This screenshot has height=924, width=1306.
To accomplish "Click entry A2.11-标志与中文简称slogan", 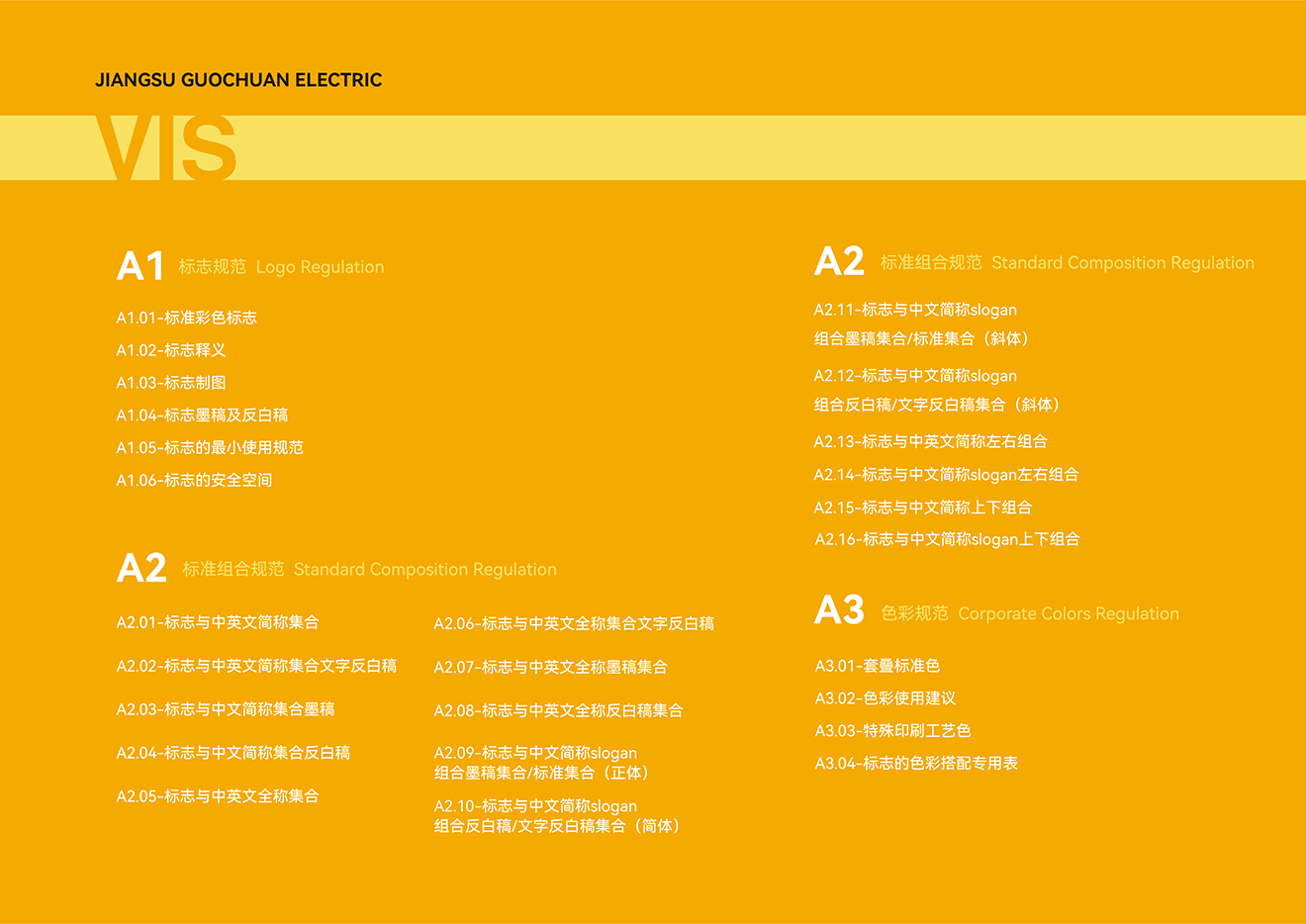I will 915,310.
